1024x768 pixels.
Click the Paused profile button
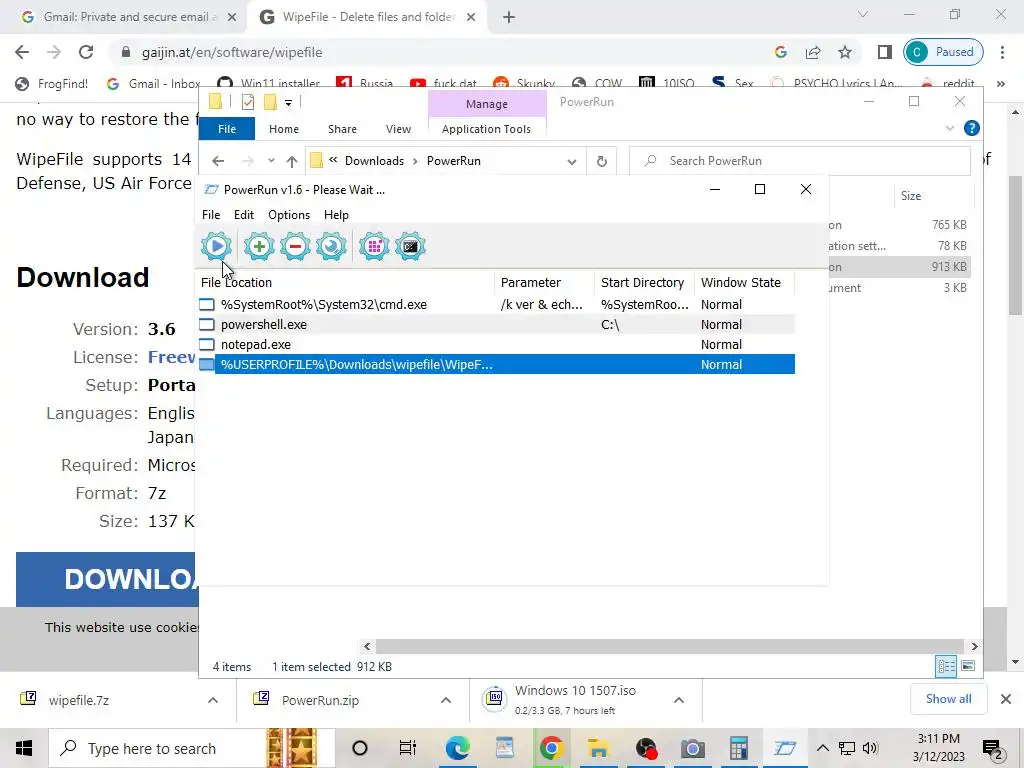coord(944,52)
